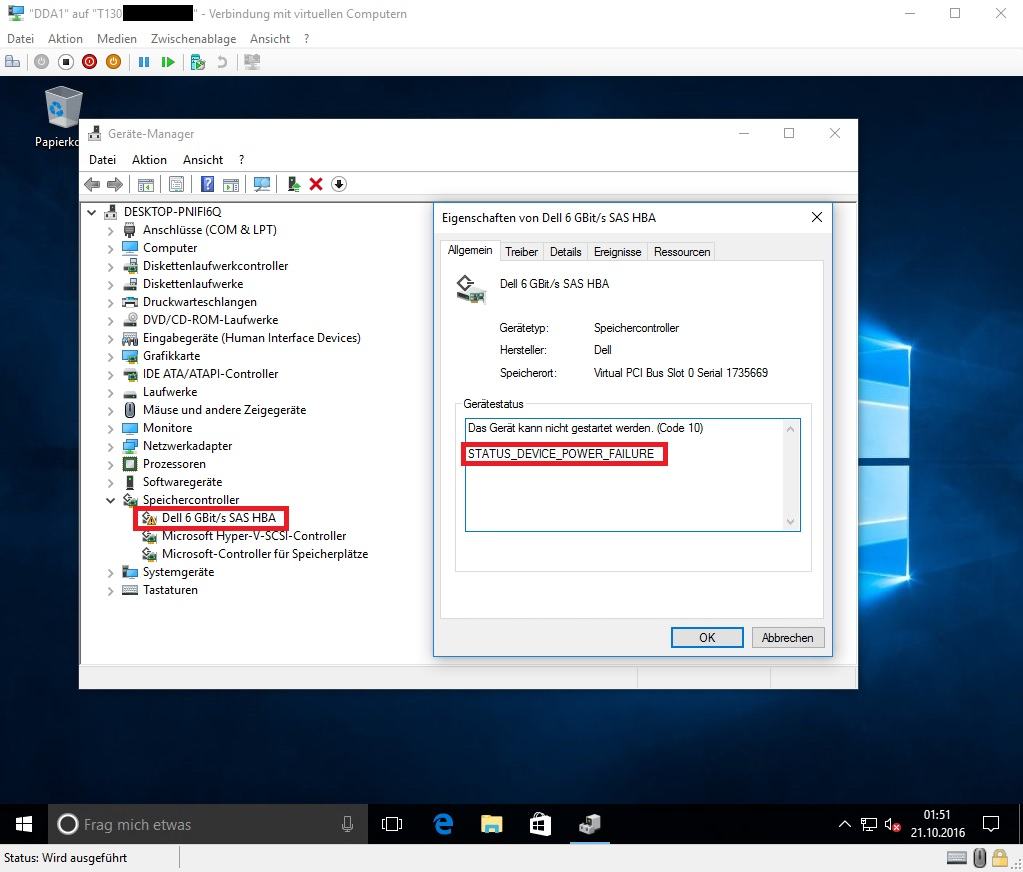Click the Windows Start button
This screenshot has width=1023, height=872.
(x=23, y=824)
